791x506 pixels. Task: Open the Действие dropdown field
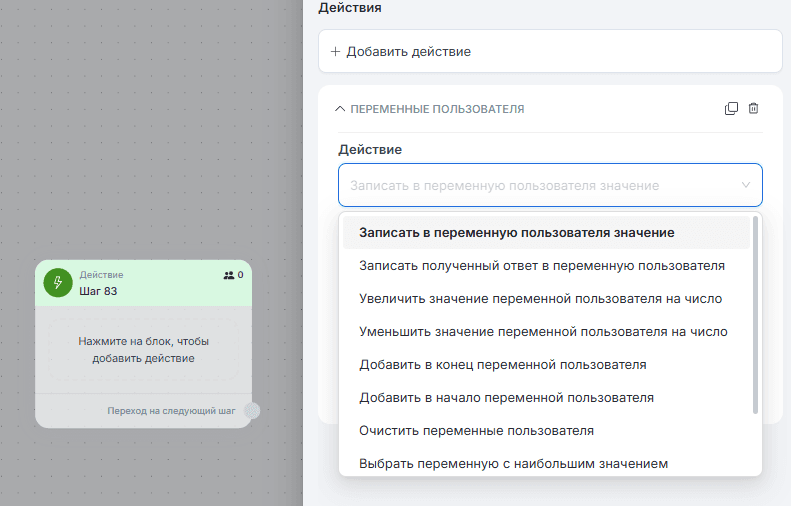[x=550, y=185]
